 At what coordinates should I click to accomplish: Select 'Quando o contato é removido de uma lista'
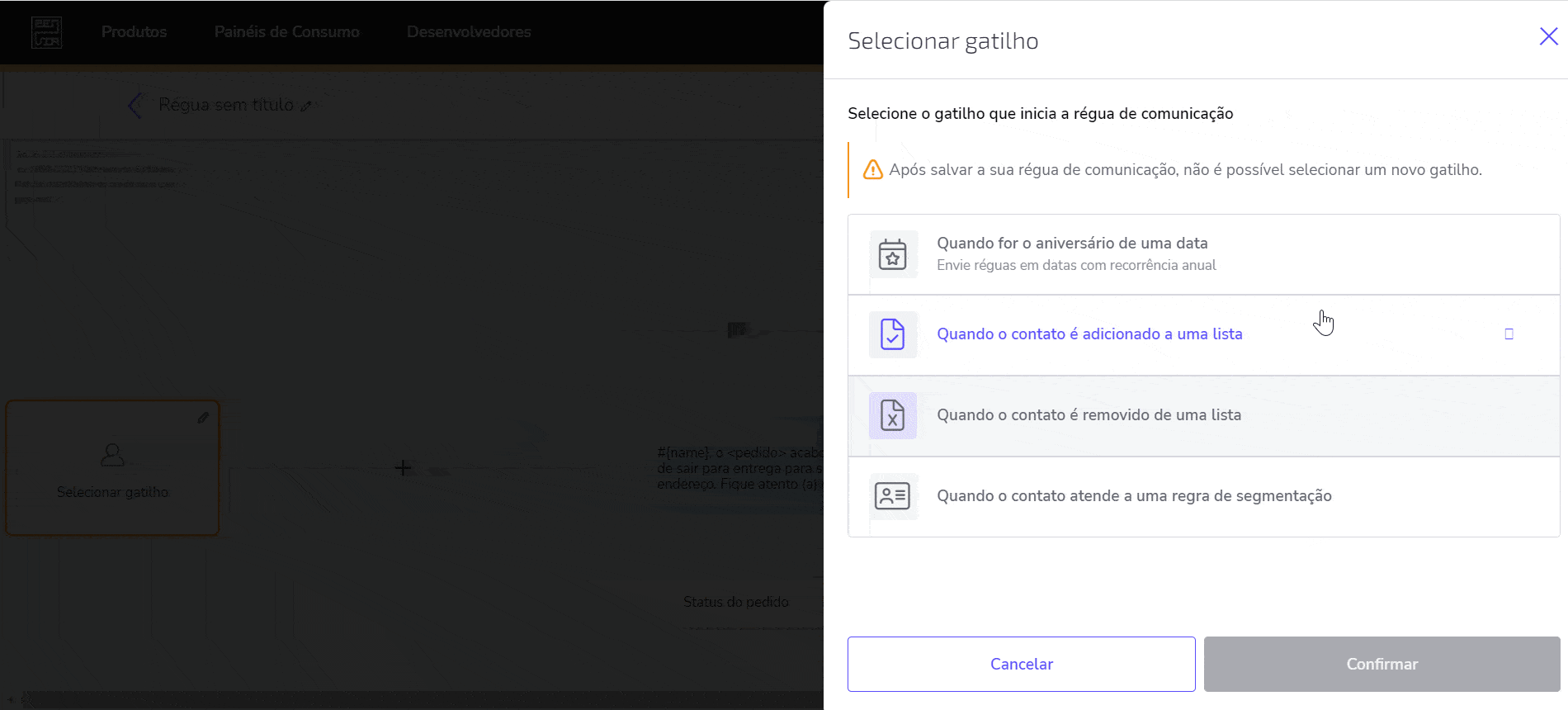(x=1203, y=416)
